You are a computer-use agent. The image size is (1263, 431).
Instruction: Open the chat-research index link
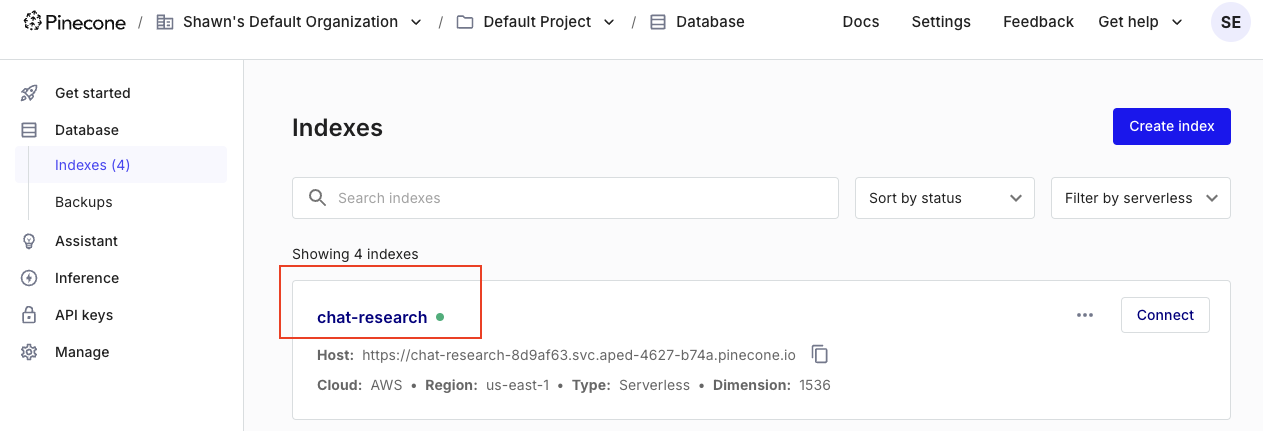pos(372,317)
